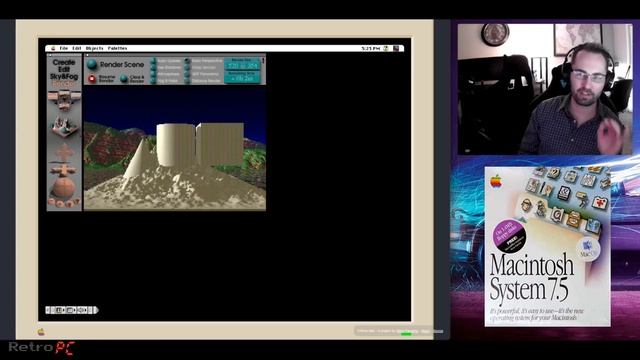Click the Apple logo below the screen
Image resolution: width=640 pixels, height=360 pixels.
point(41,332)
